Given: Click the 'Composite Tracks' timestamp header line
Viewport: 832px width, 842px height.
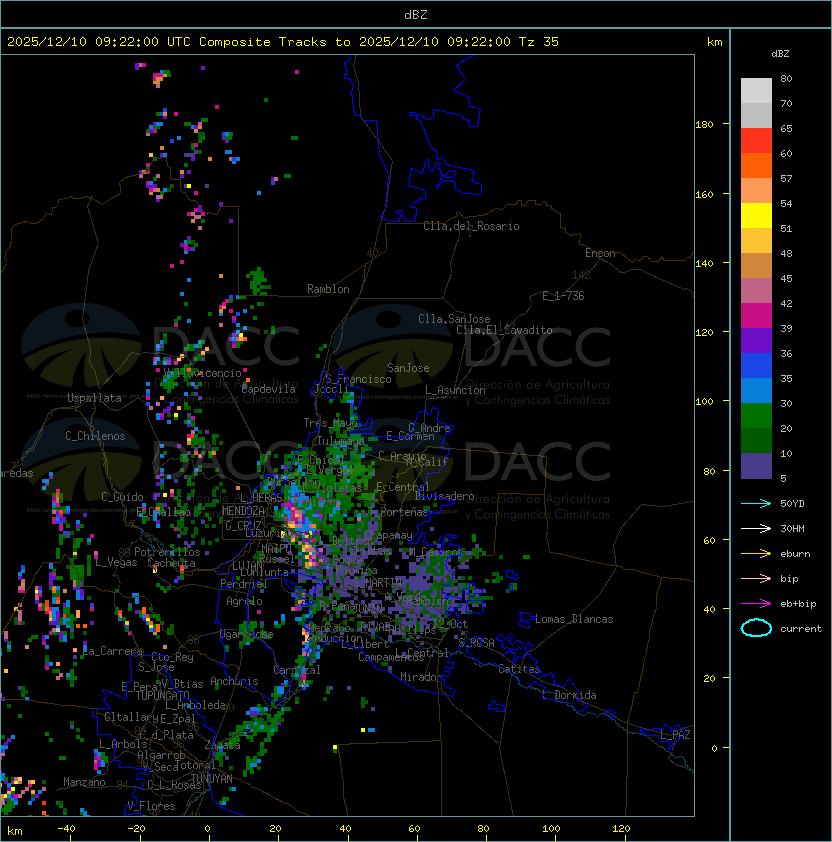Looking at the screenshot, I should [x=283, y=42].
